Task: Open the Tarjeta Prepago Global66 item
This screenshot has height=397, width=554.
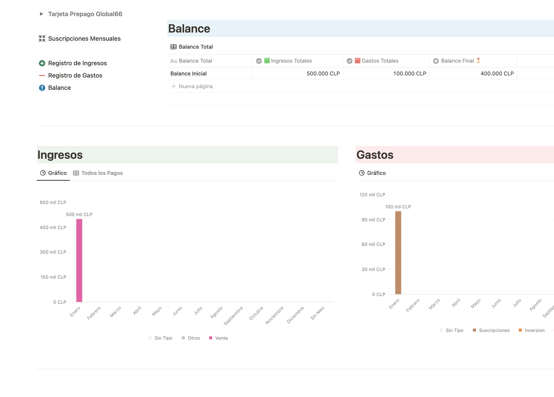Action: click(85, 14)
